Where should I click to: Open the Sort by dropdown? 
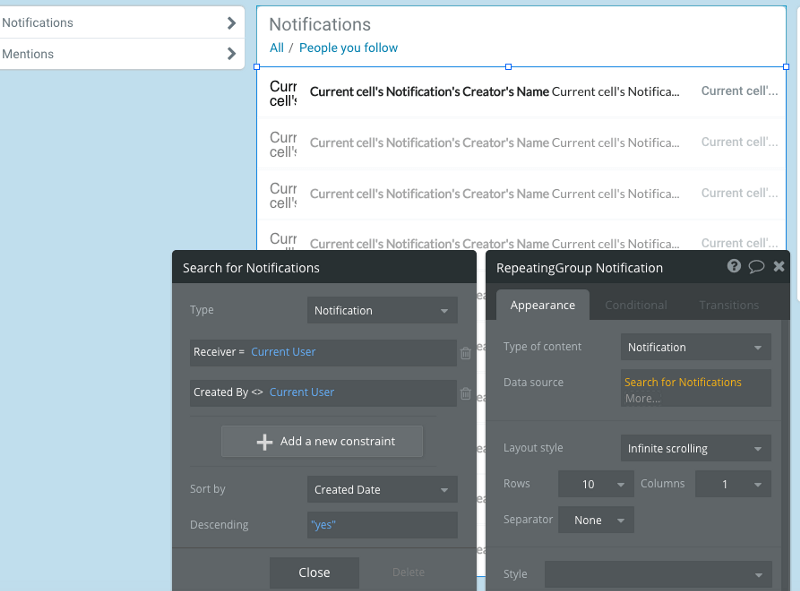382,489
